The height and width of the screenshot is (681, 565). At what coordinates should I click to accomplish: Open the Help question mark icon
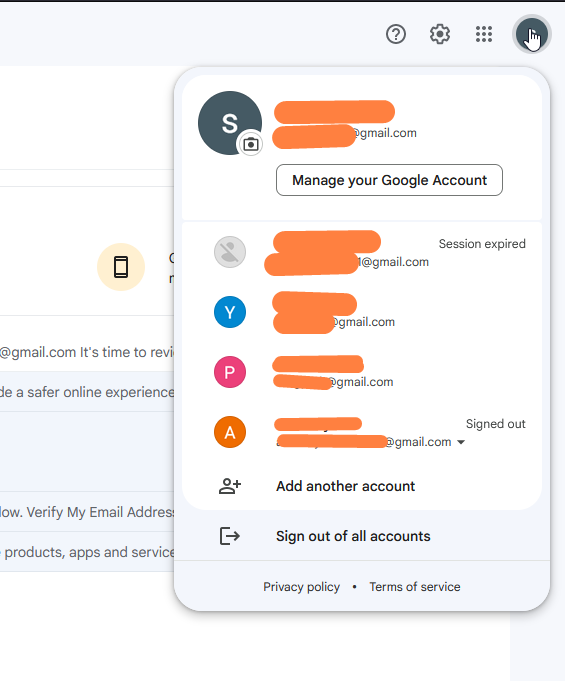(x=396, y=34)
